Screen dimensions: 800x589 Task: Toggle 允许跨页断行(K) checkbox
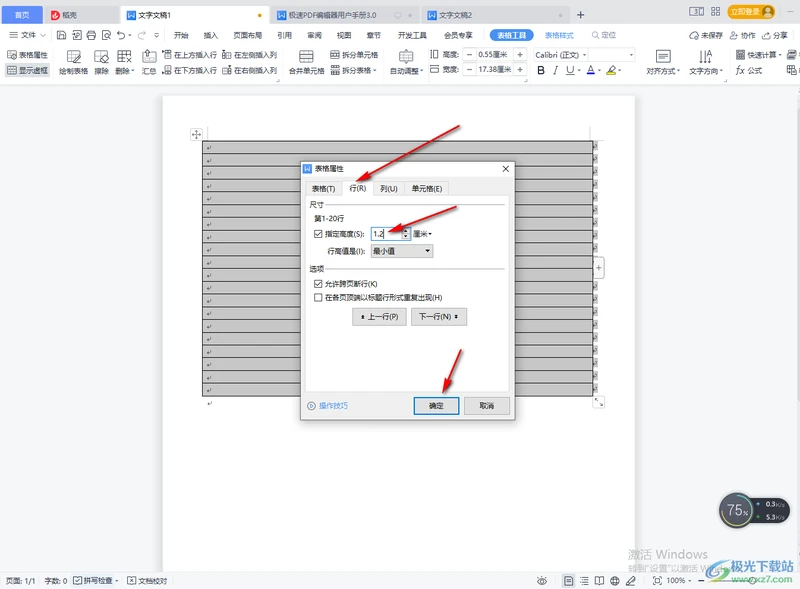point(318,284)
